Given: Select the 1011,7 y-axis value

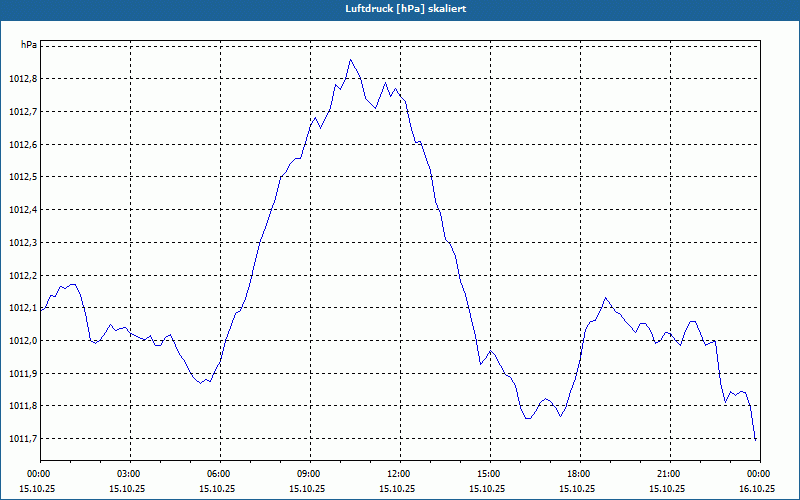Looking at the screenshot, I should point(23,439).
